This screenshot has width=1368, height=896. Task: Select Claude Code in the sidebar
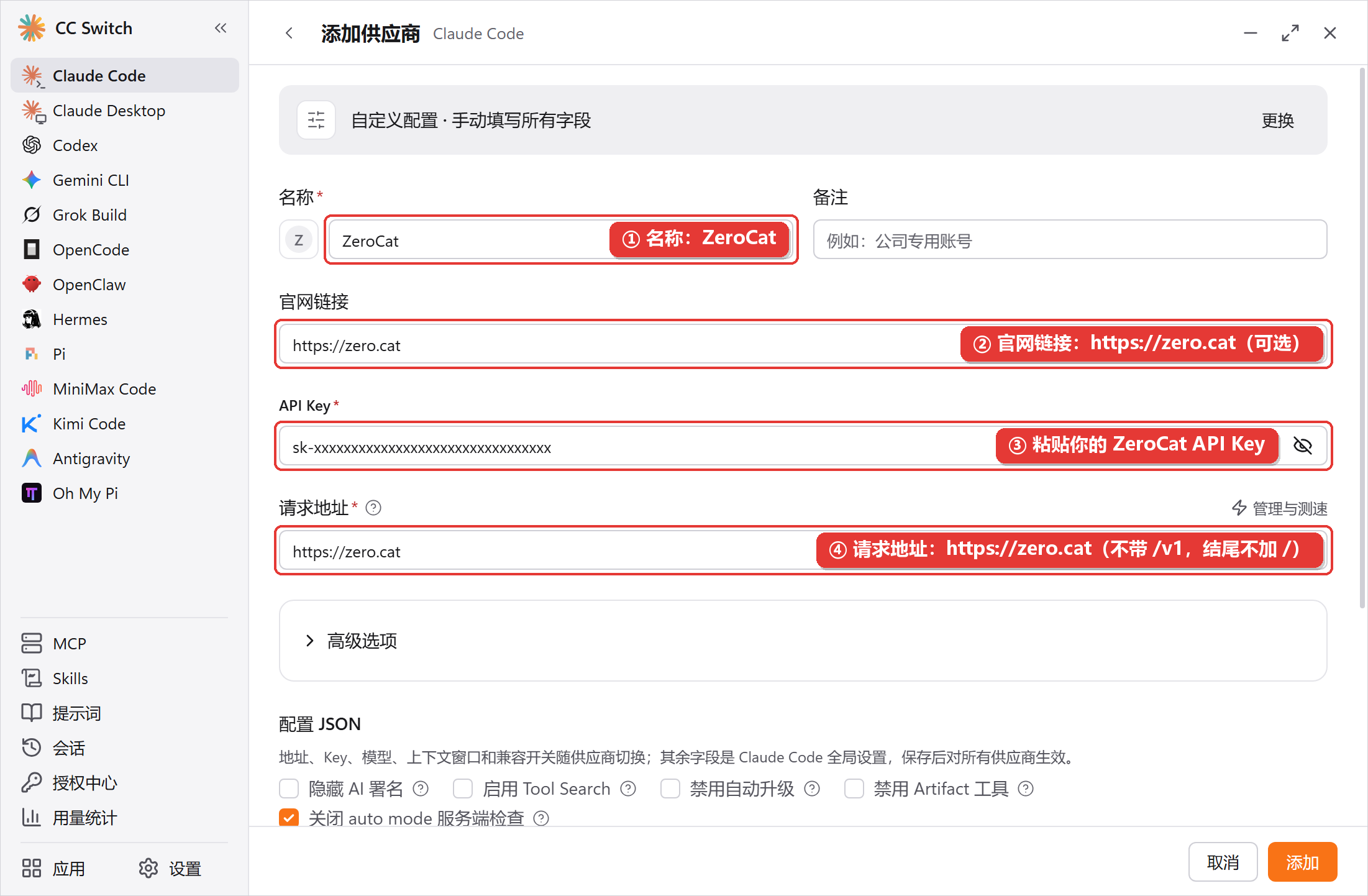pyautogui.click(x=125, y=76)
